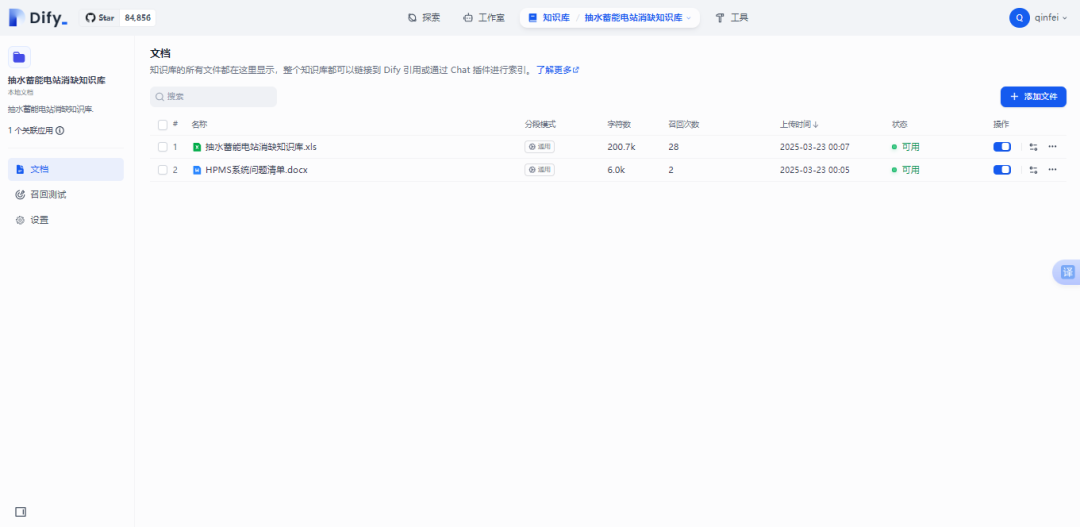Tick the select-all checkbox in the header
The width and height of the screenshot is (1080, 527).
[163, 125]
